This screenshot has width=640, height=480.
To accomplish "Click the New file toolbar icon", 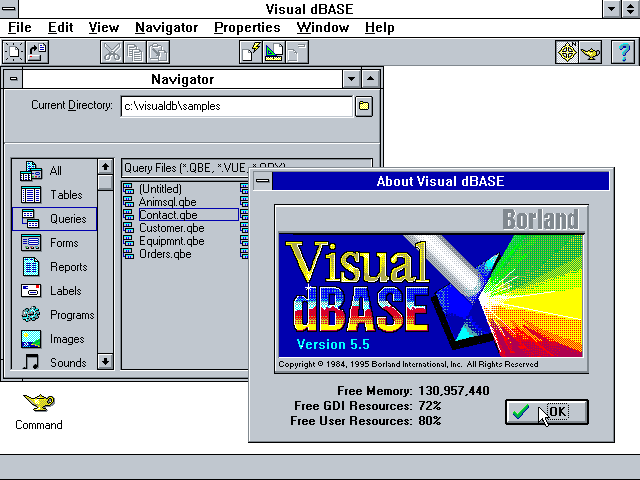I will (x=13, y=52).
